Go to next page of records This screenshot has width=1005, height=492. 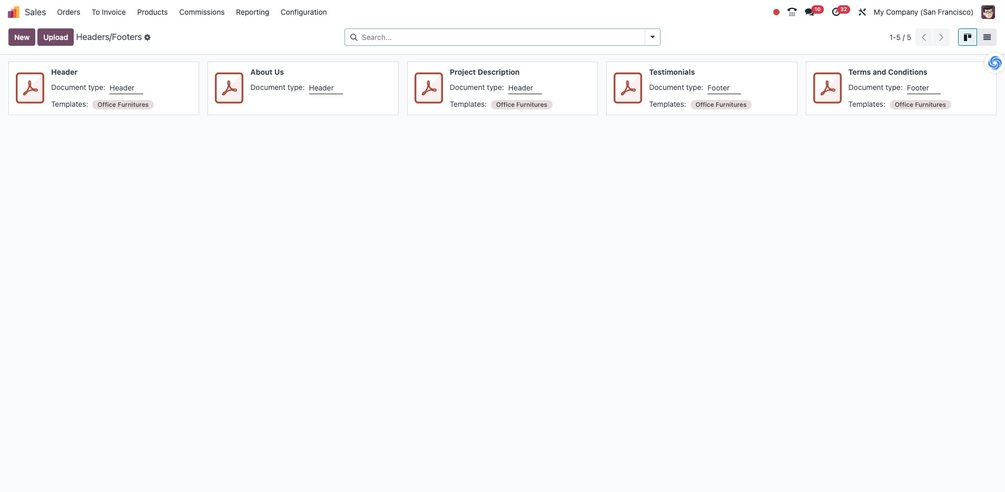tap(941, 37)
